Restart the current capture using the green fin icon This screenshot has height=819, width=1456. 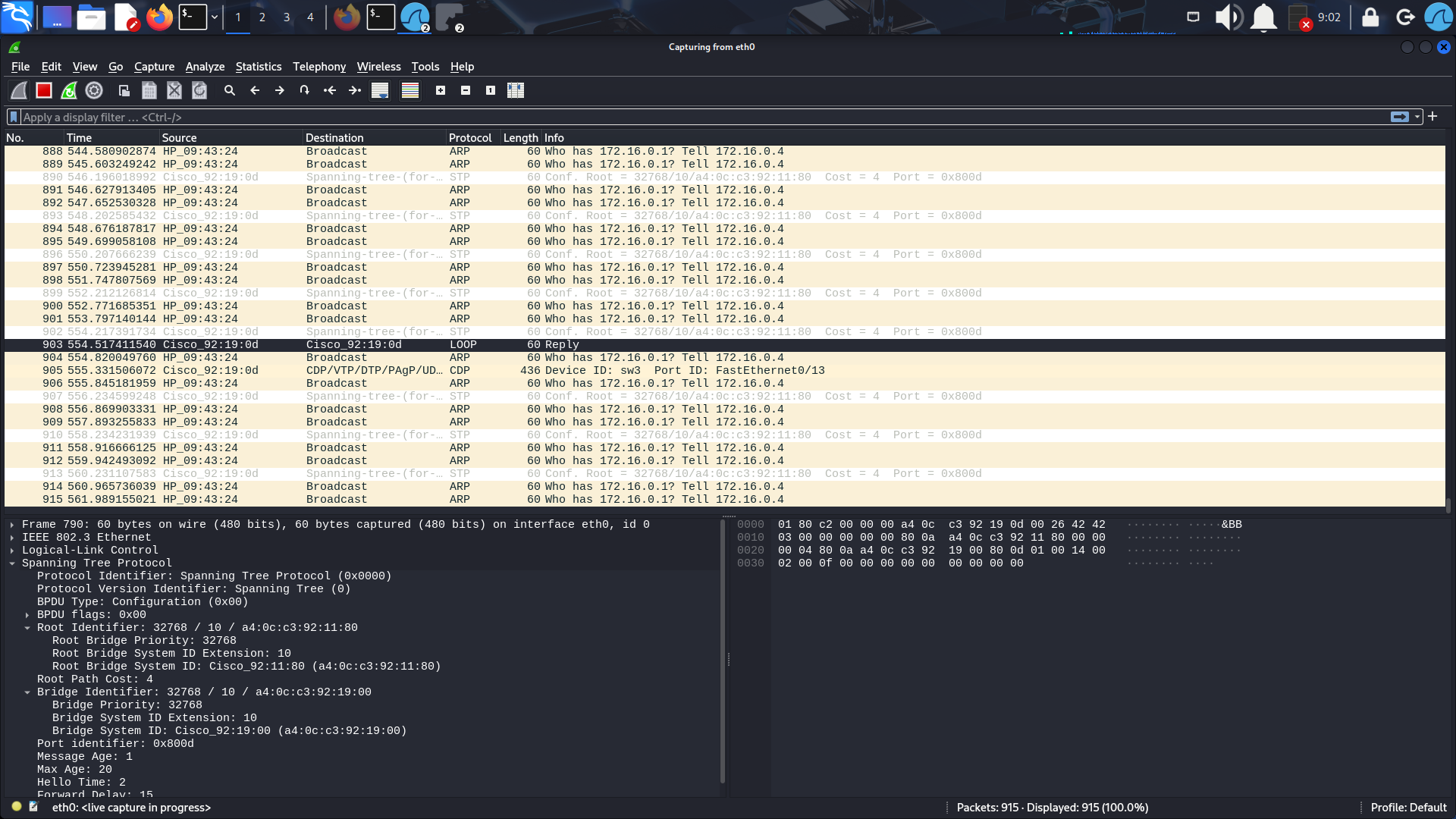(x=69, y=90)
